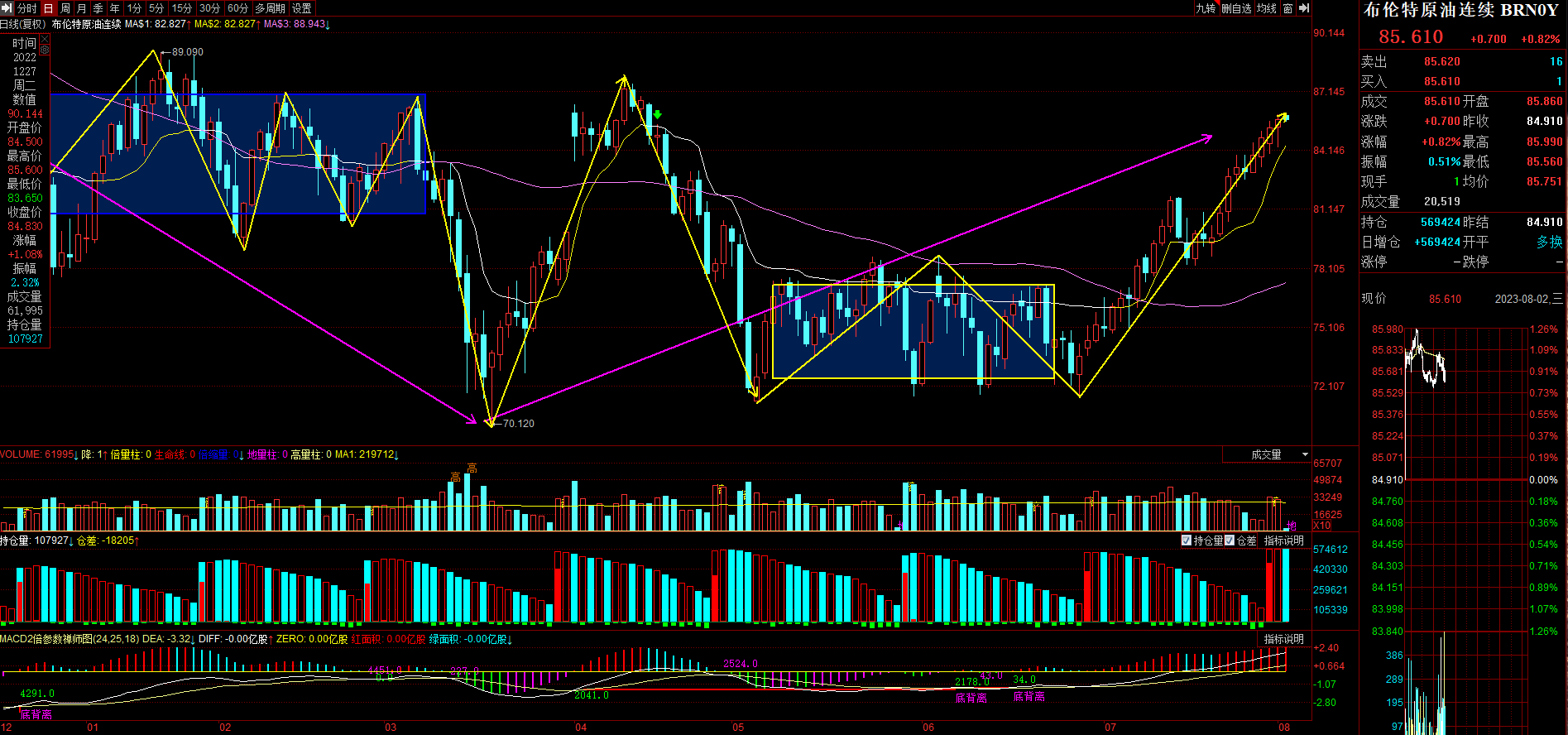Click the 多换 value in quote panel
Image resolution: width=1568 pixels, height=735 pixels.
(1549, 242)
